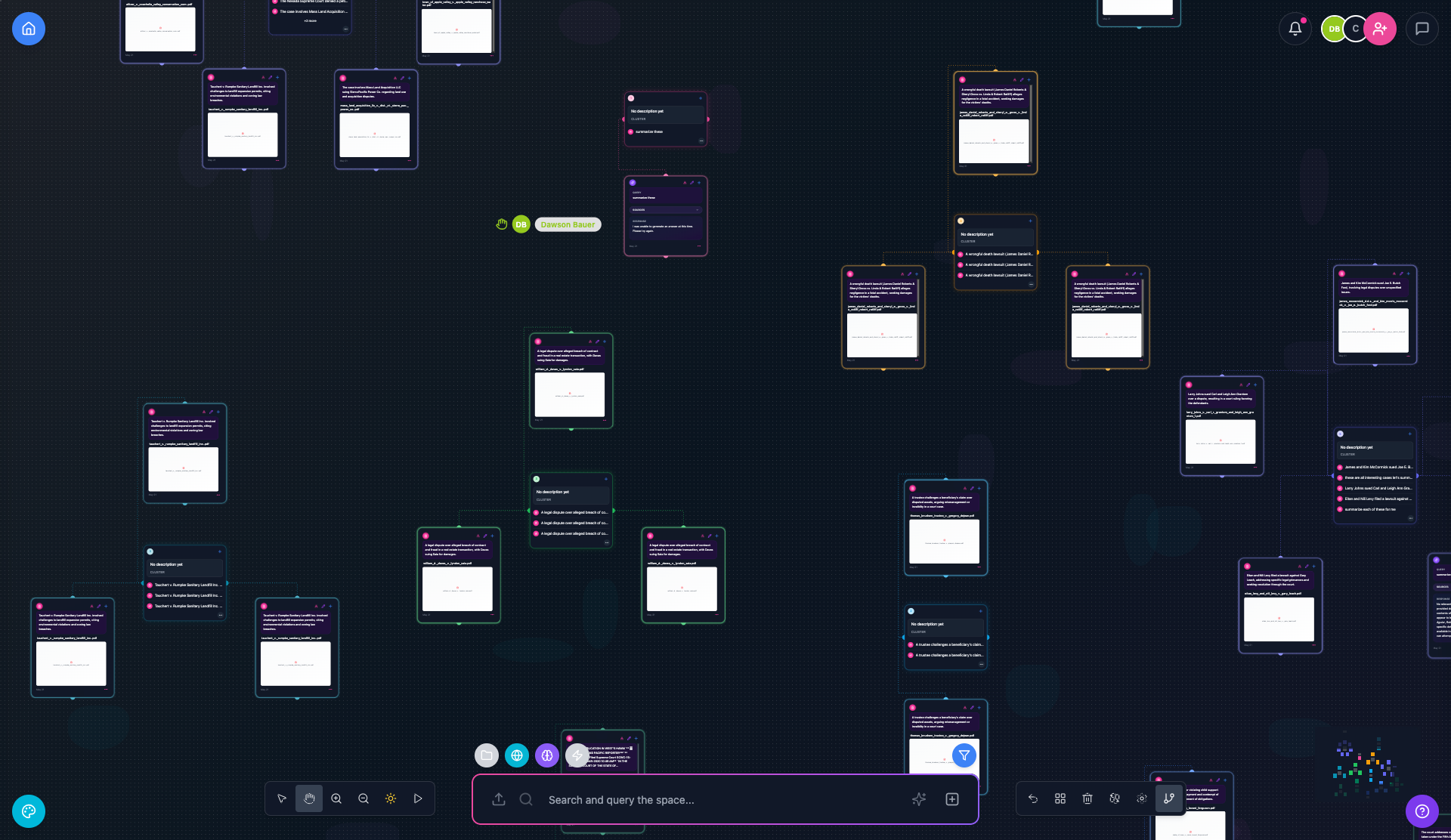This screenshot has height=840, width=1451.
Task: Click the minimap overview in bottom right
Action: click(1368, 767)
